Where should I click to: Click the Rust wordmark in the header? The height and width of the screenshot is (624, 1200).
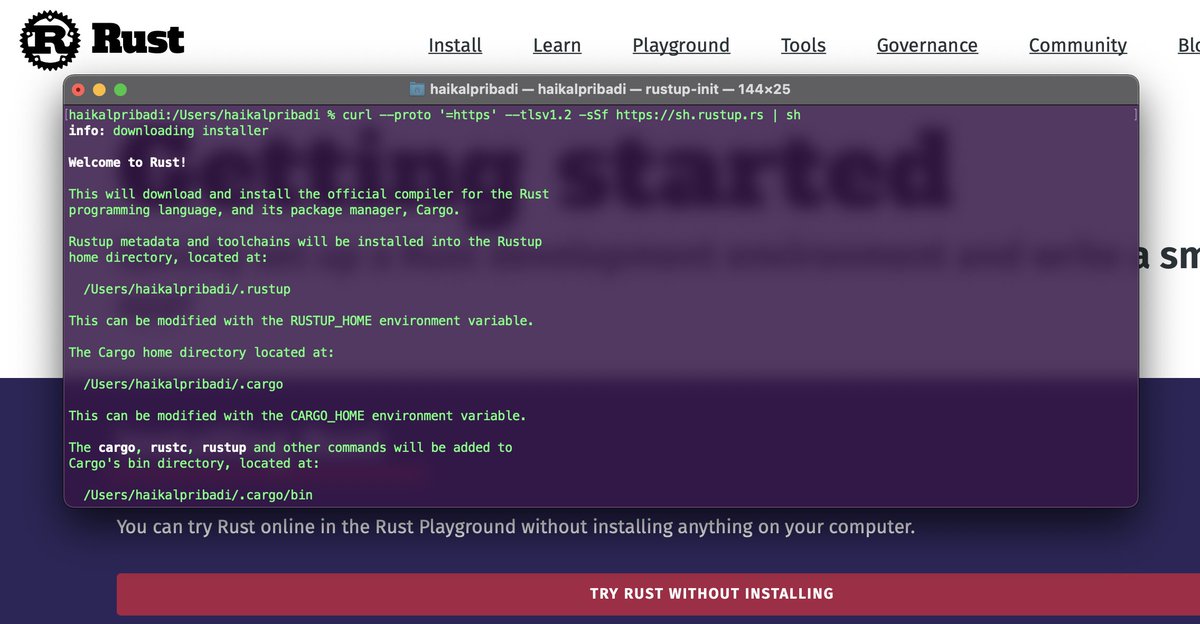tap(137, 40)
